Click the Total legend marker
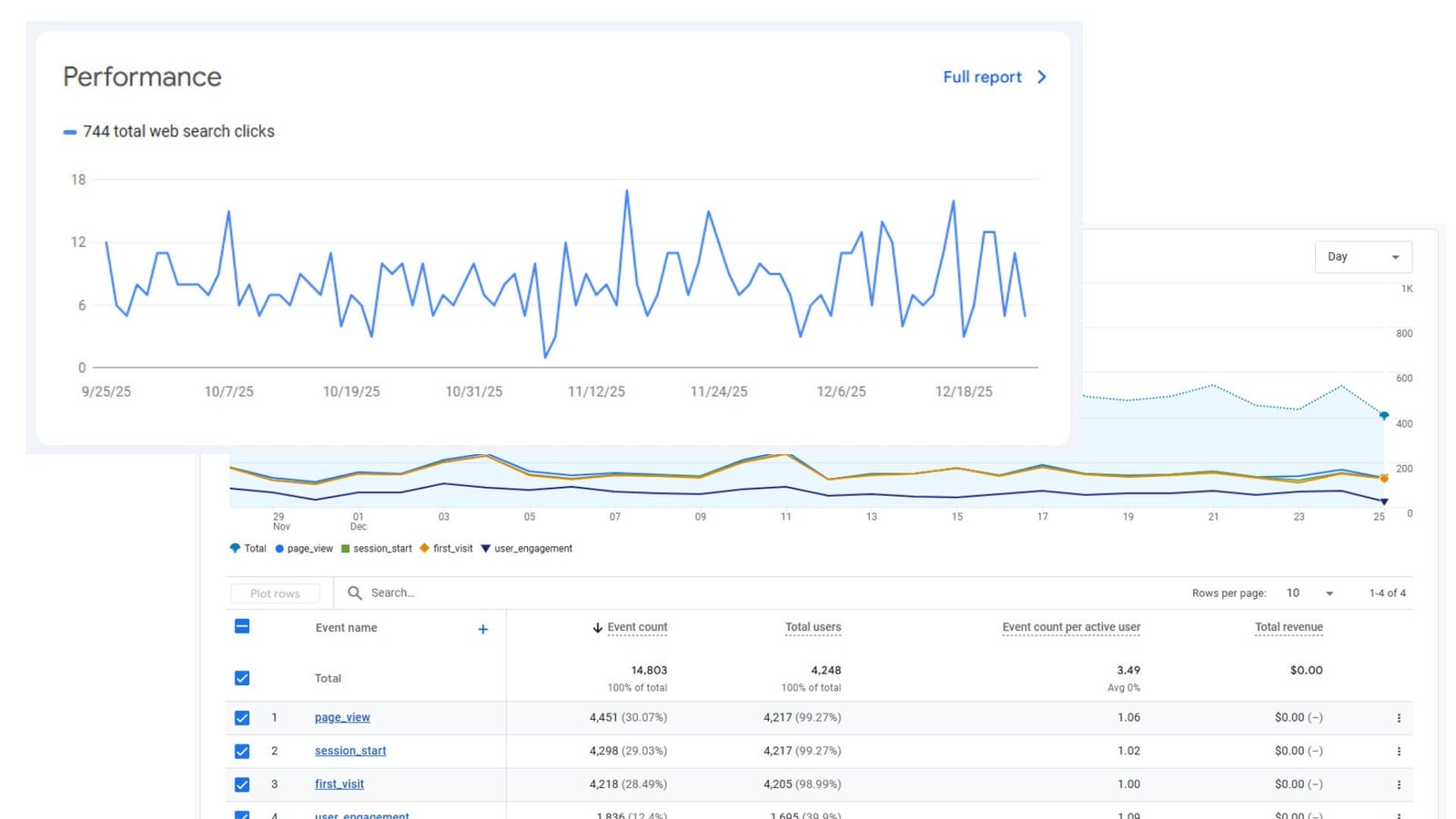Viewport: 1456px width, 819px height. 235,548
